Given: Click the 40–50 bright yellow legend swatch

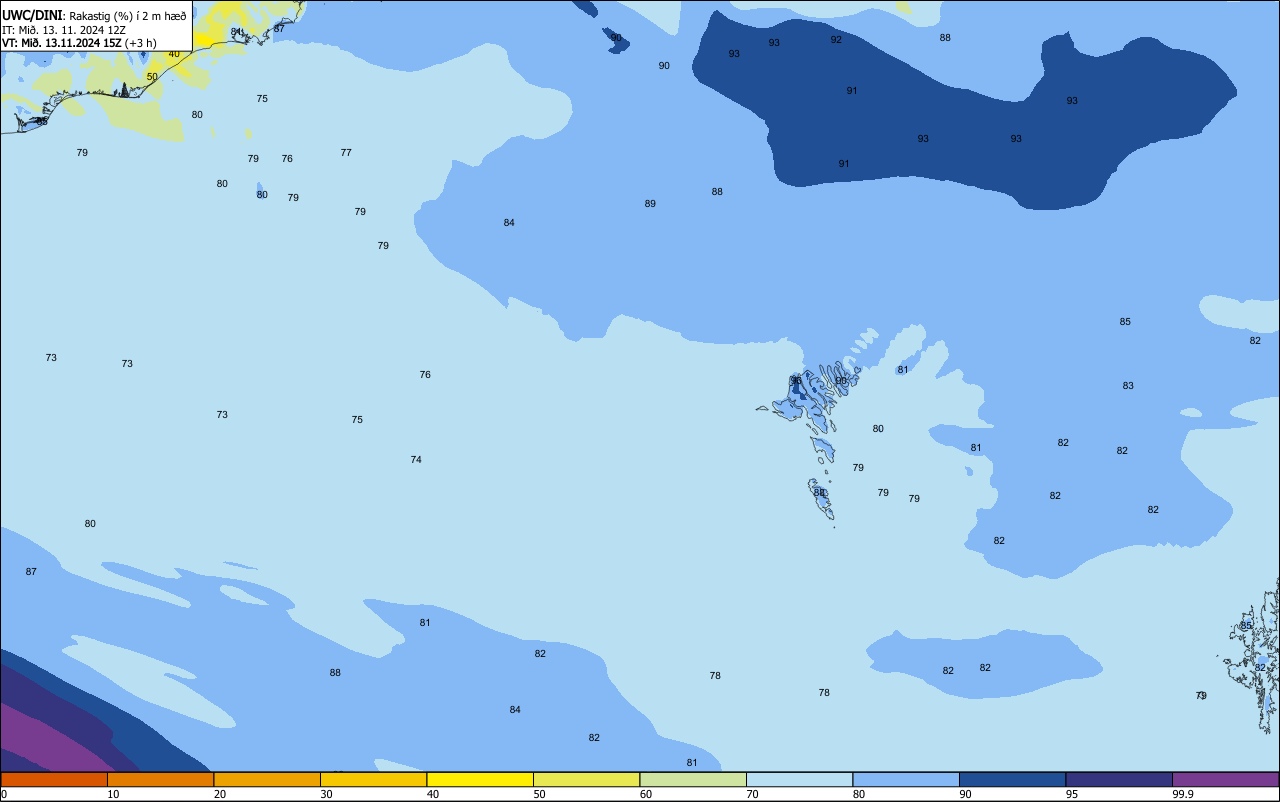Looking at the screenshot, I should coord(480,779).
